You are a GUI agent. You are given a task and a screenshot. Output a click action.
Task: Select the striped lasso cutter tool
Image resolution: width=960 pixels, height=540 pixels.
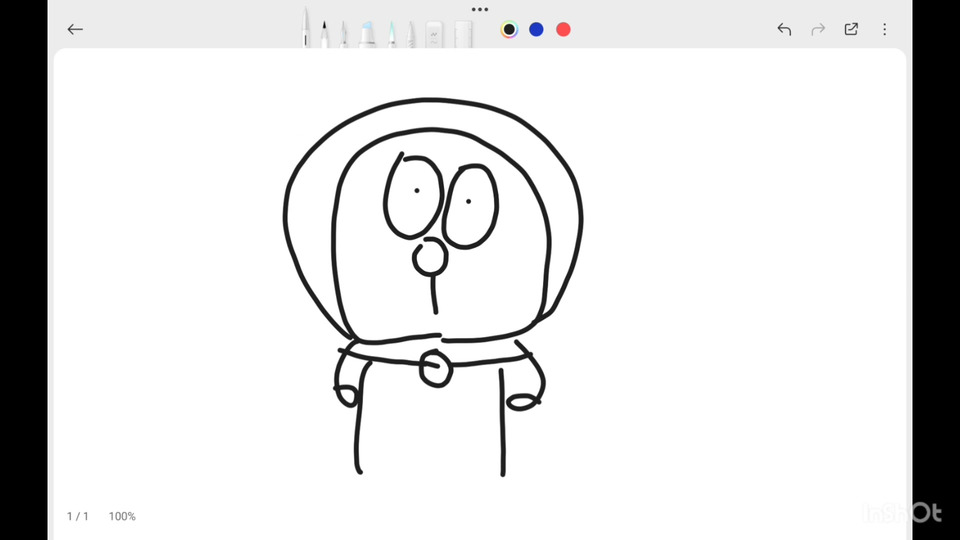click(x=411, y=35)
